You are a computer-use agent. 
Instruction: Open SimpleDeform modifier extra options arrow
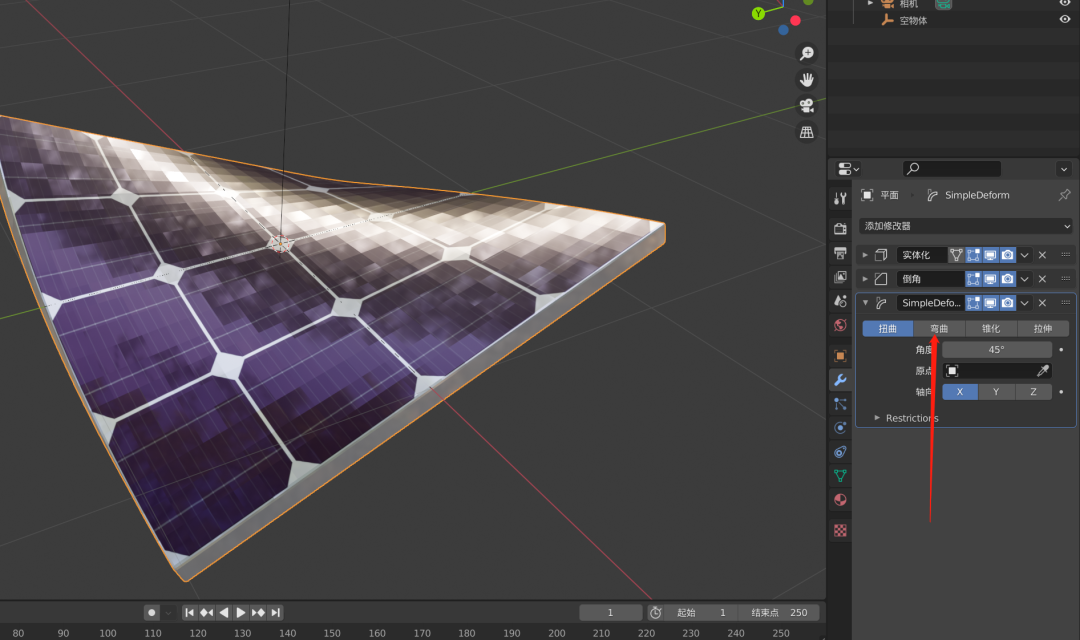[1025, 303]
